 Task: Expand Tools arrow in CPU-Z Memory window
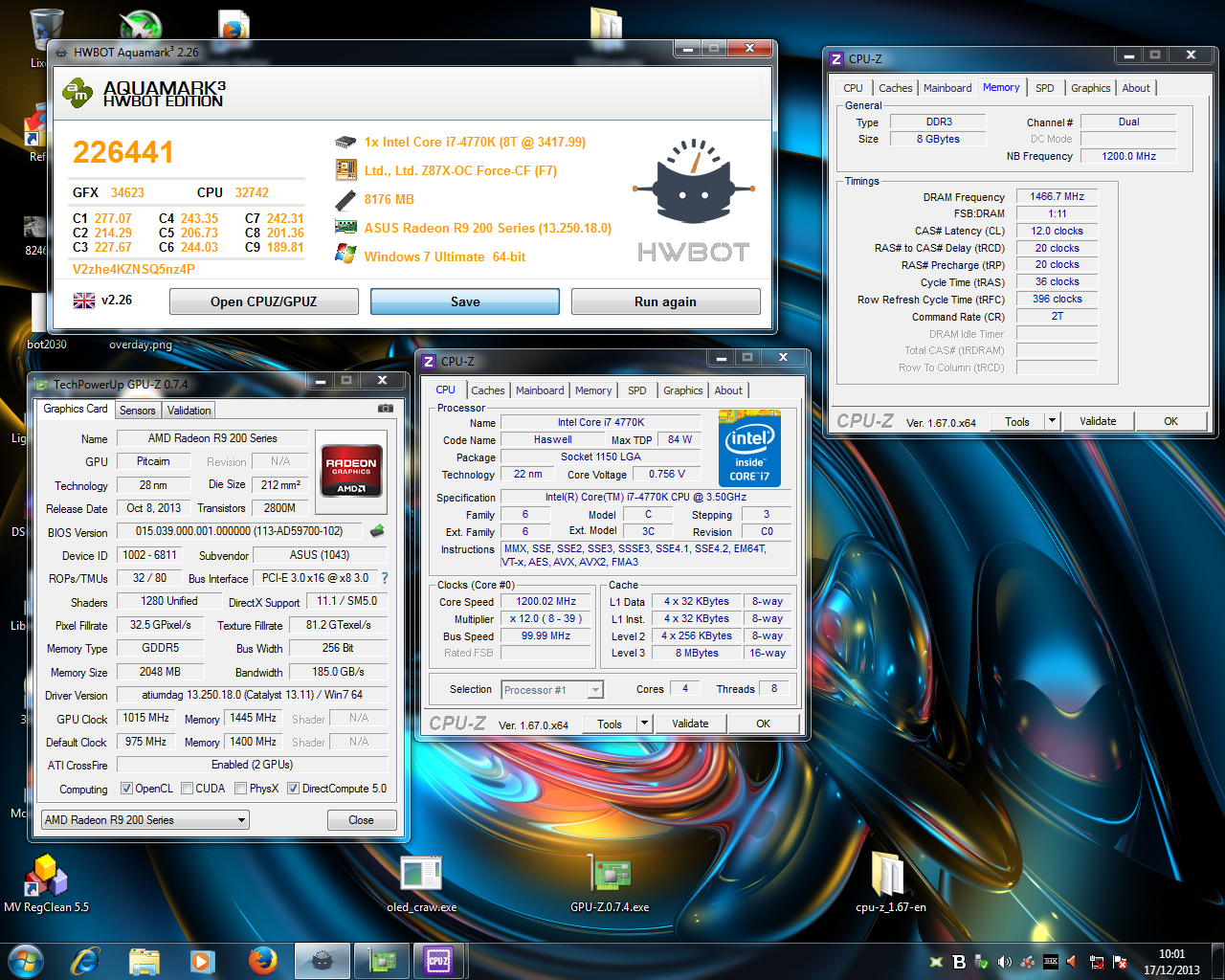(x=1053, y=421)
